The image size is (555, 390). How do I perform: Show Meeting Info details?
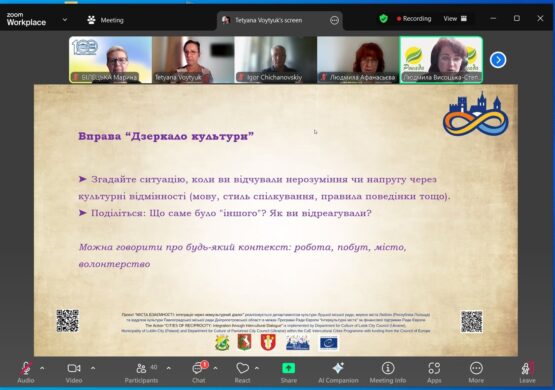coord(388,372)
